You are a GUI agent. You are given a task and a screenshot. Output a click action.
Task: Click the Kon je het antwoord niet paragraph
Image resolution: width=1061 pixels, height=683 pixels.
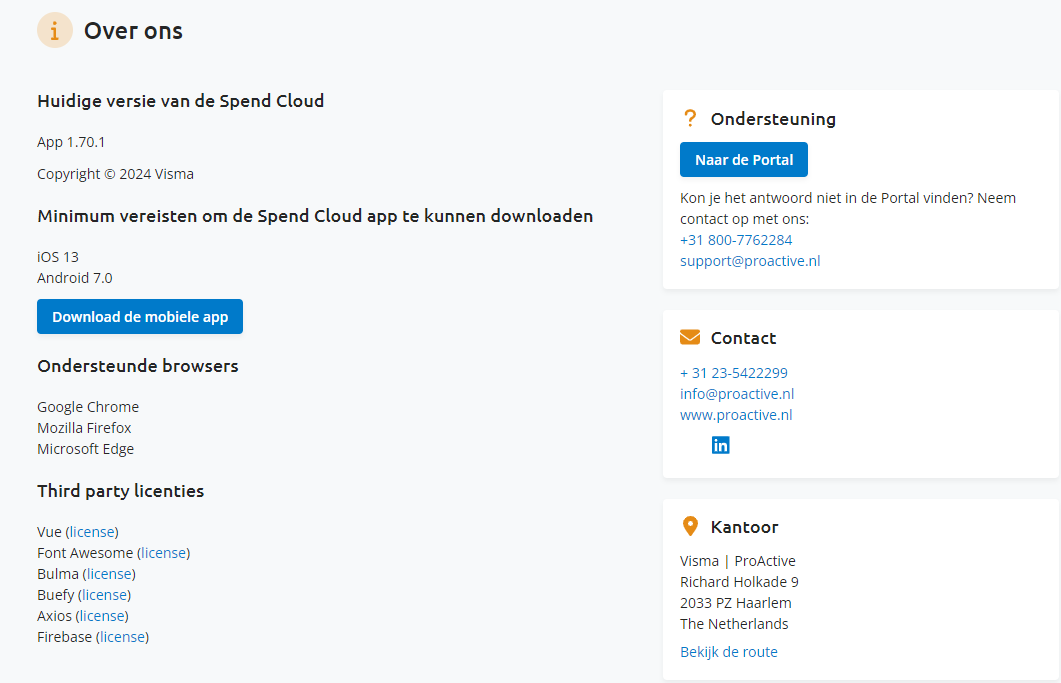pos(848,208)
